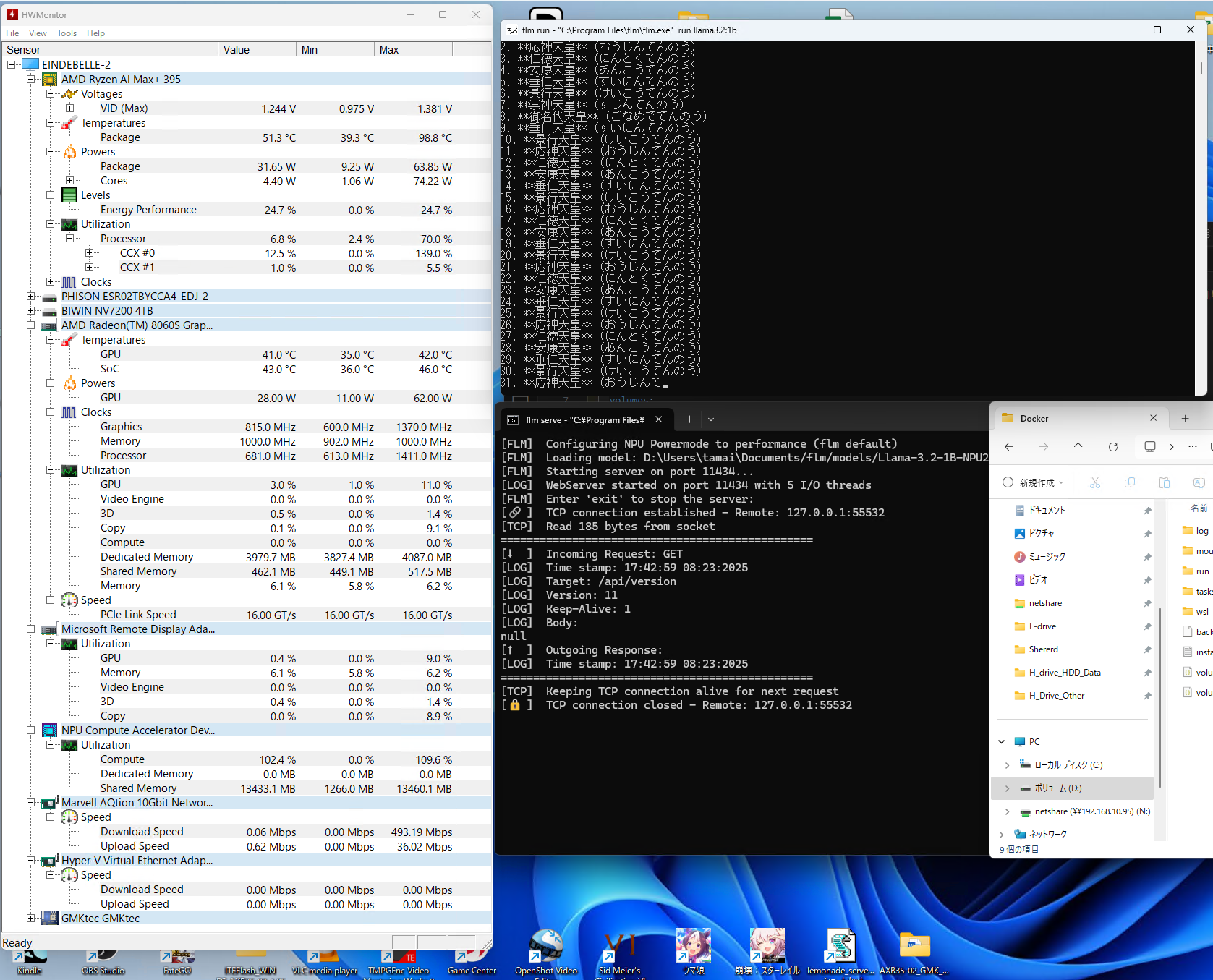The image size is (1213, 980).
Task: Click the Clocks icon under AMD Ryzen
Action: pyautogui.click(x=69, y=282)
